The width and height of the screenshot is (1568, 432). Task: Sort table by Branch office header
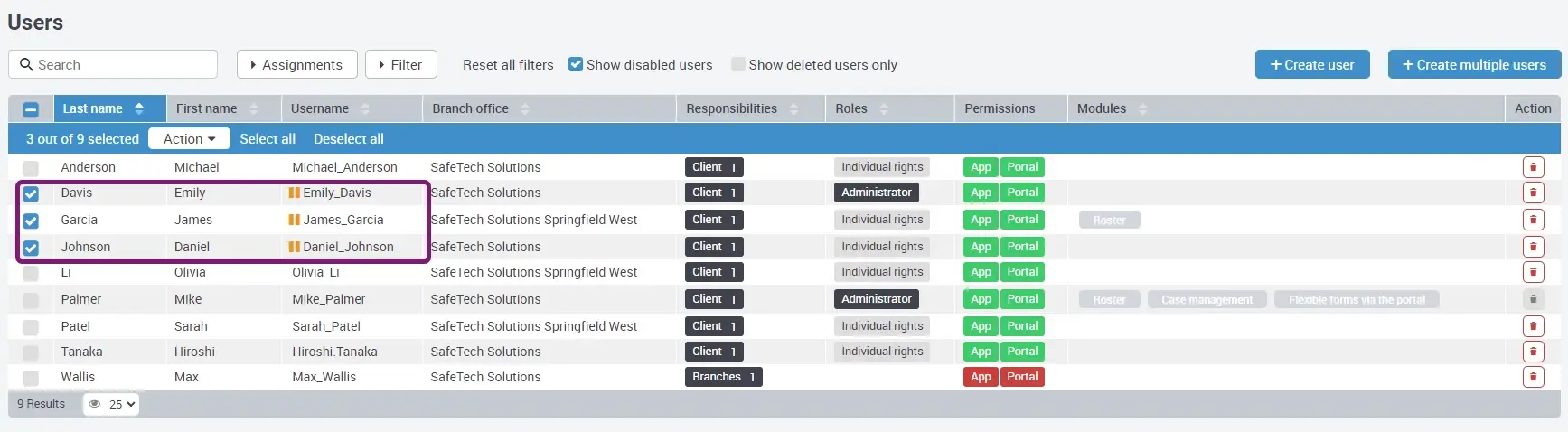[471, 108]
